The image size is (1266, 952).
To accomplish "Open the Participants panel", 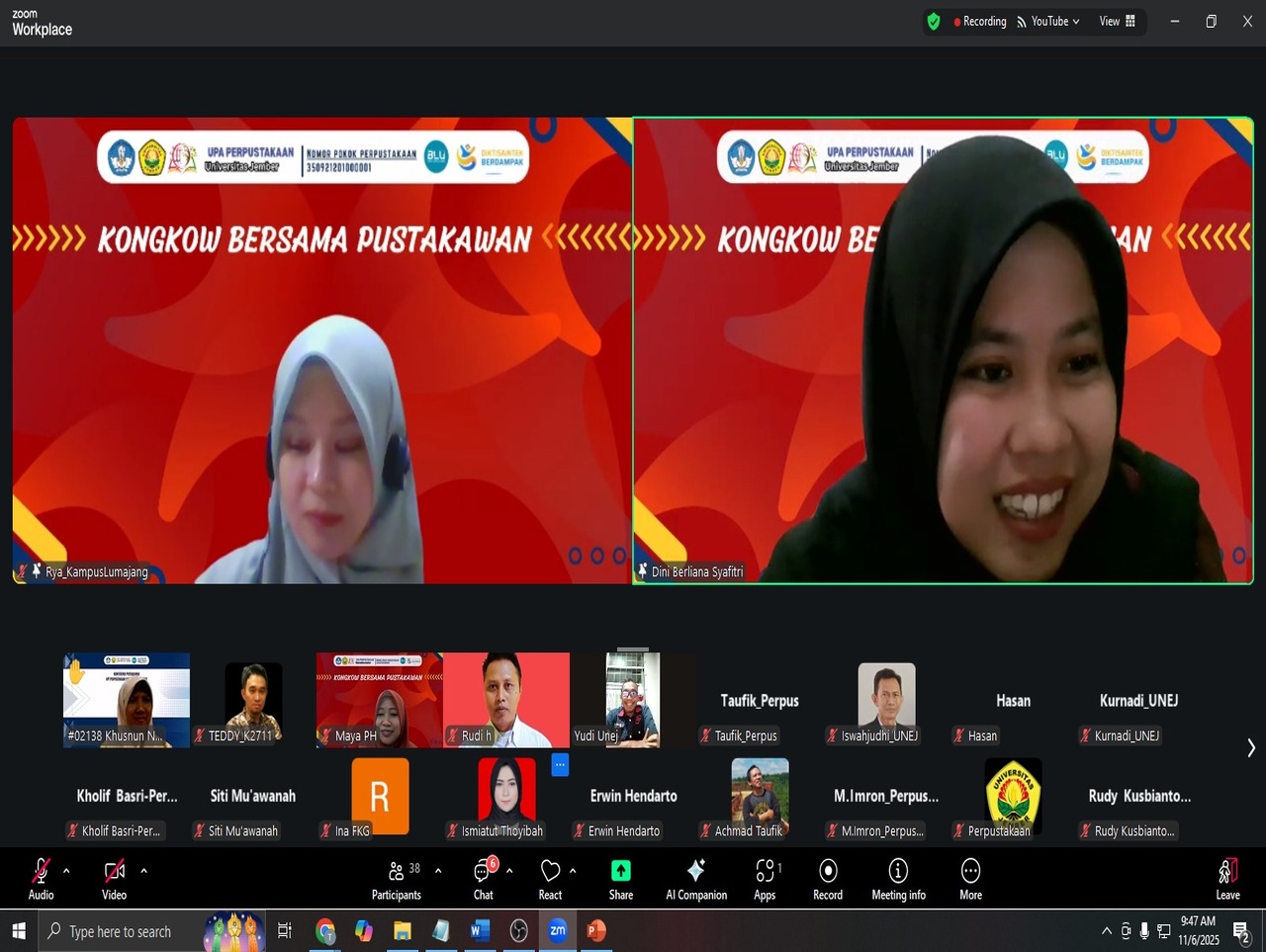I will 396,878.
